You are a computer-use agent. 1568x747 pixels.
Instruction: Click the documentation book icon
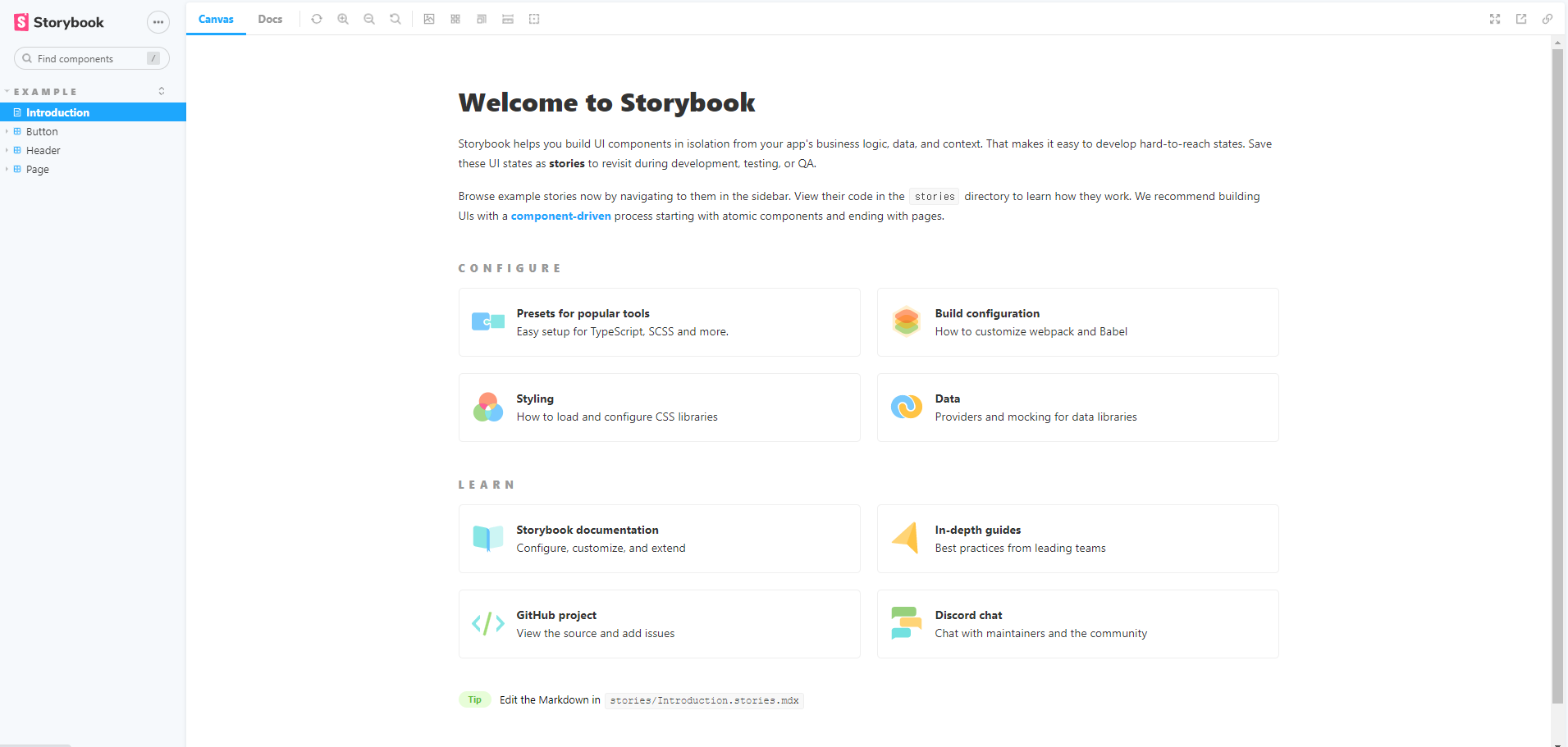pyautogui.click(x=488, y=538)
